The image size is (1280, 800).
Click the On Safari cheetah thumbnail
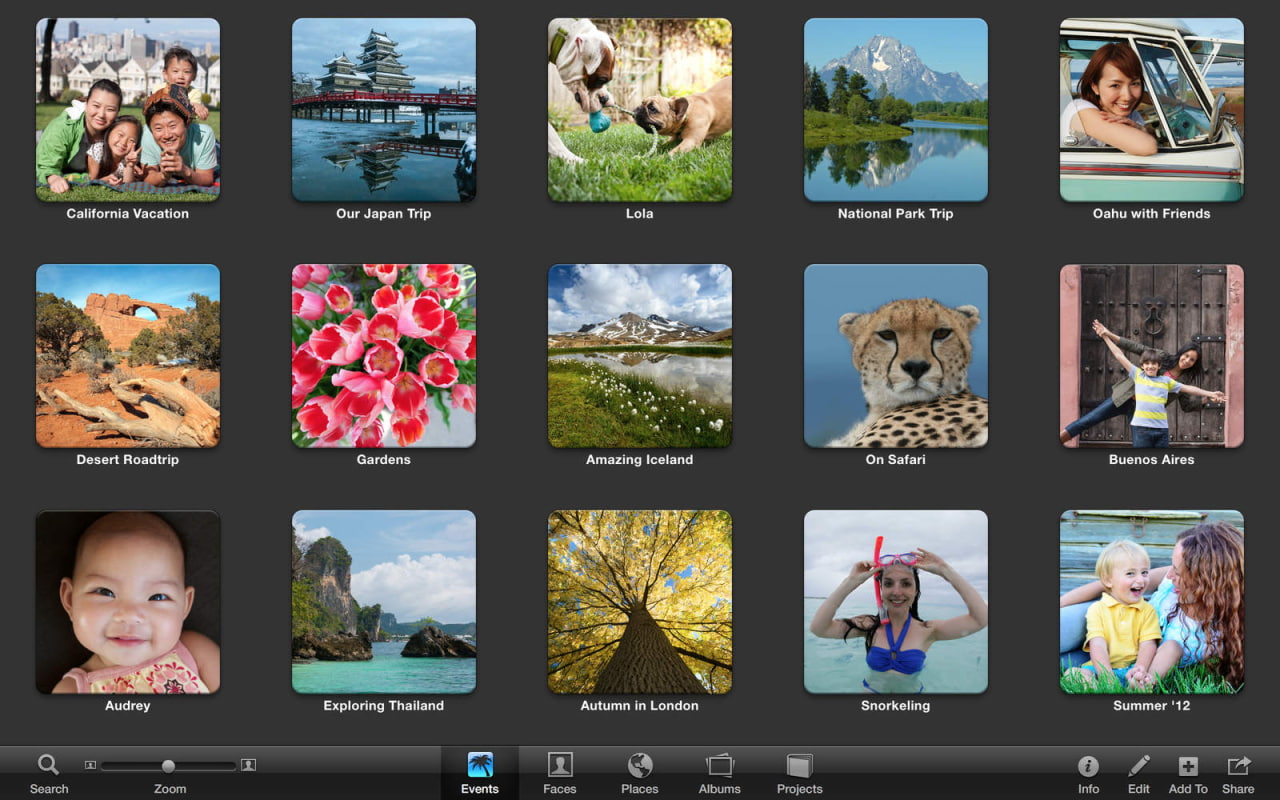point(896,355)
